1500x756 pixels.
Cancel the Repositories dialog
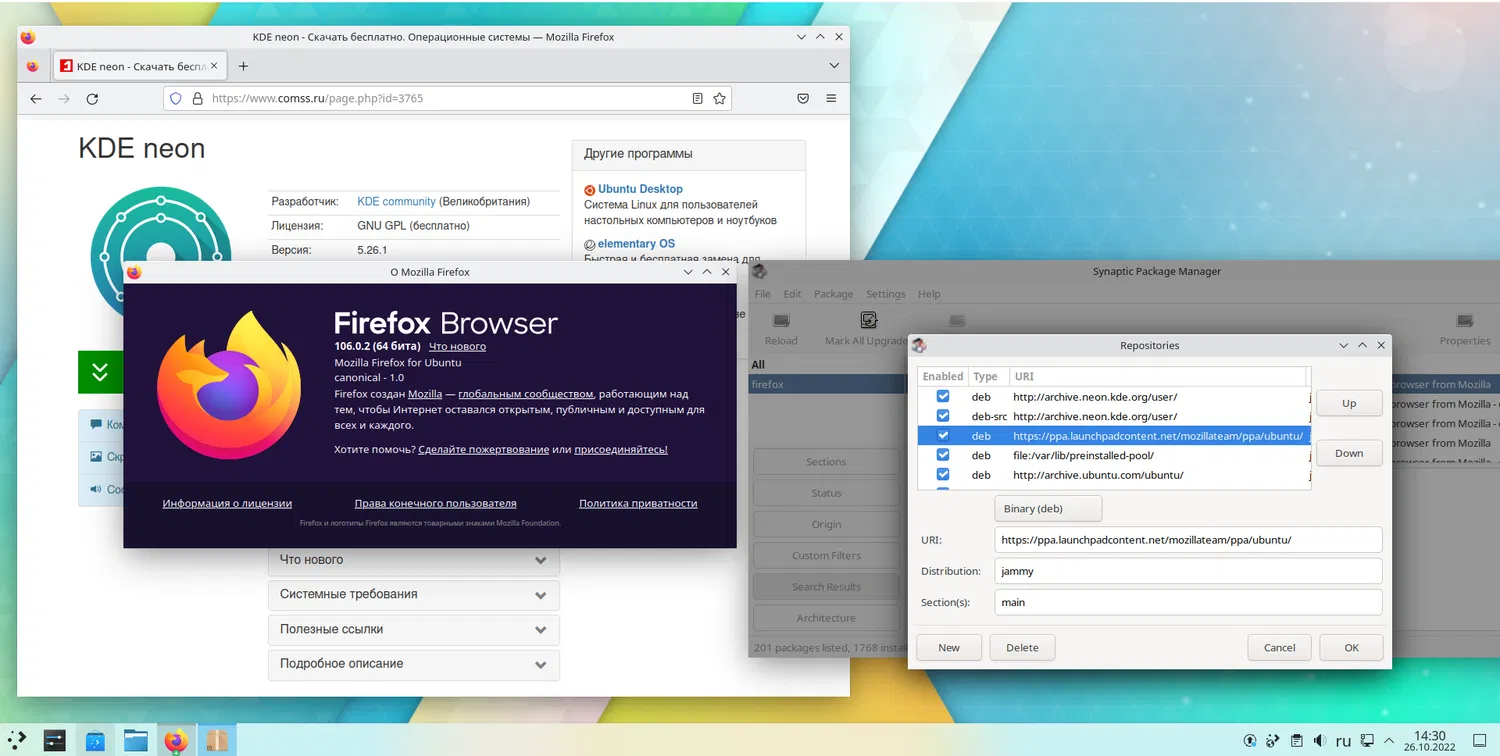click(x=1279, y=647)
